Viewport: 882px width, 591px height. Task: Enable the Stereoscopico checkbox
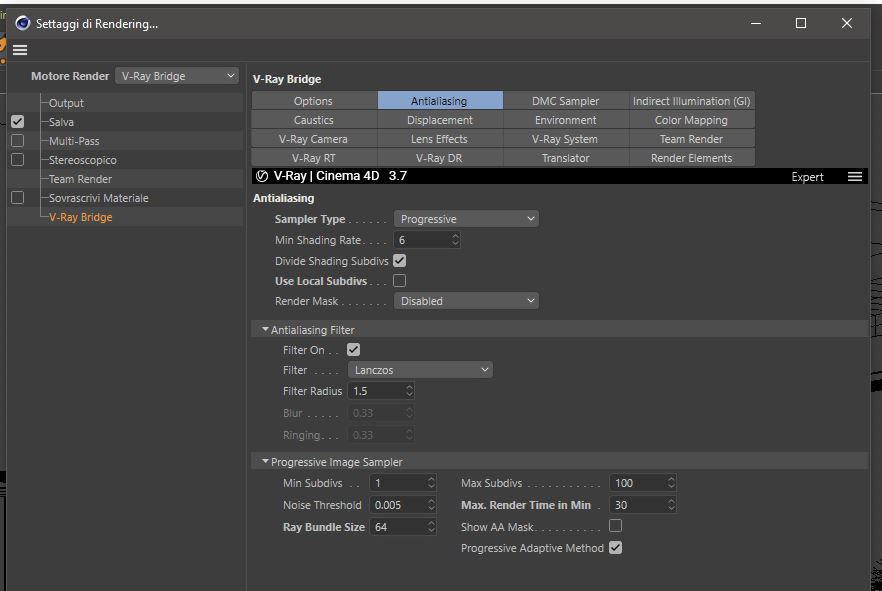click(x=17, y=160)
